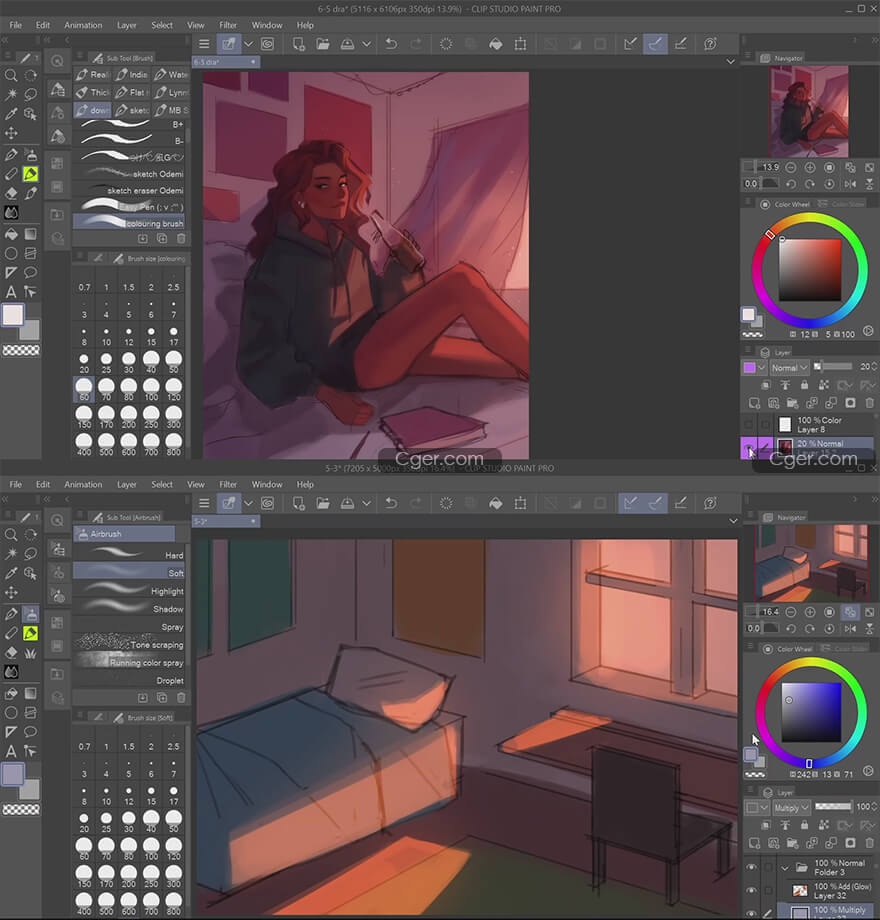
Task: Select the Zoom tool in top window
Action: tap(11, 75)
